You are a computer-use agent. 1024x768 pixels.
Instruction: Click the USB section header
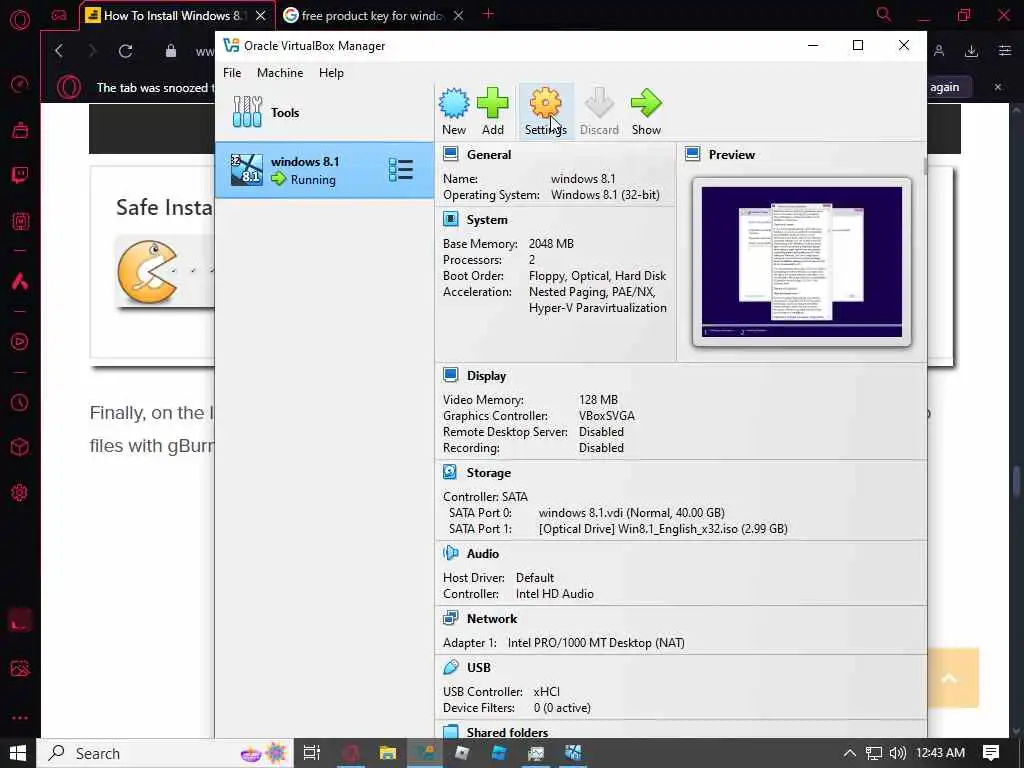tap(479, 667)
